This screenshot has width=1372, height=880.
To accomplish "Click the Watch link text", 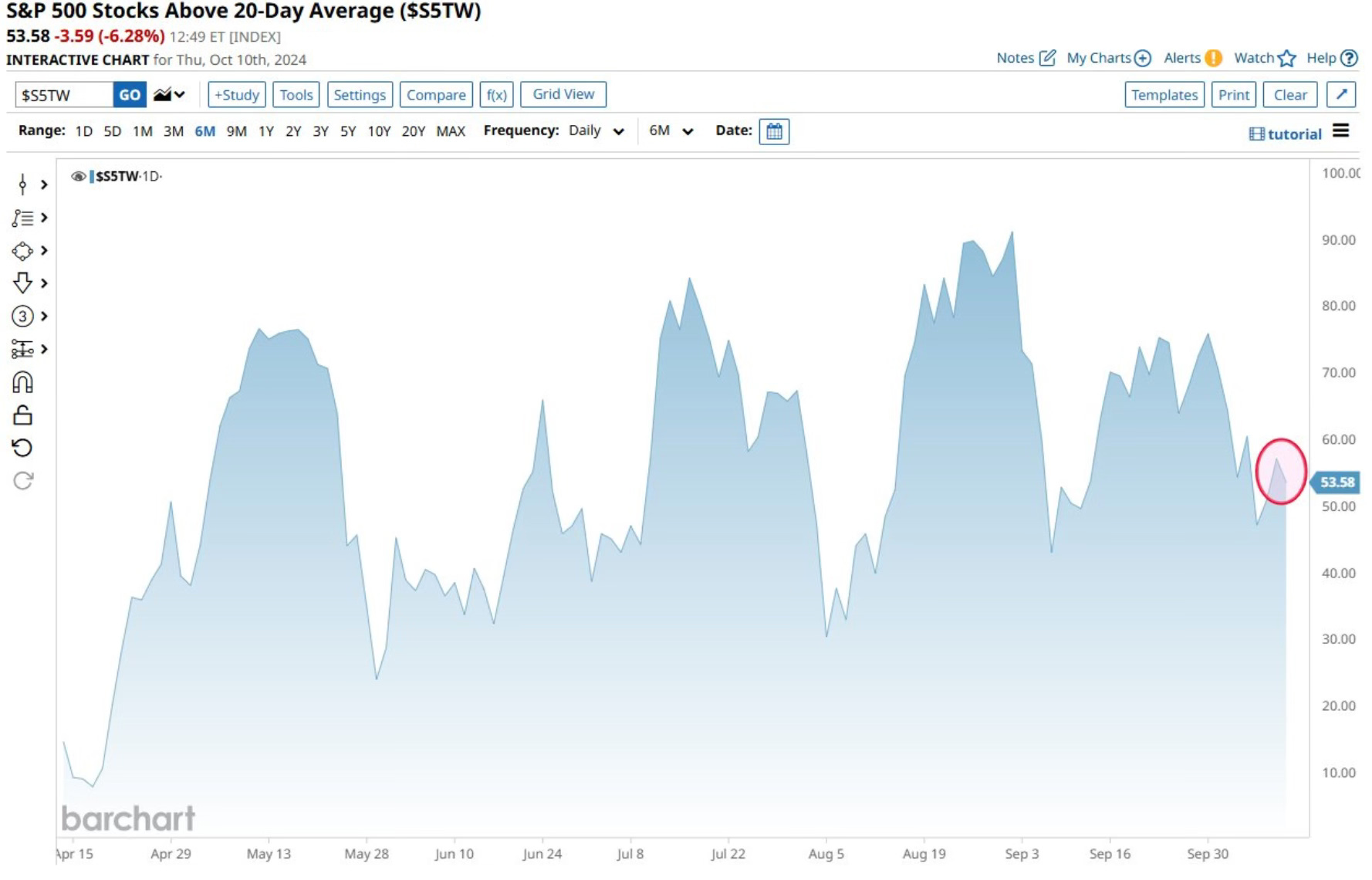I will click(1254, 58).
